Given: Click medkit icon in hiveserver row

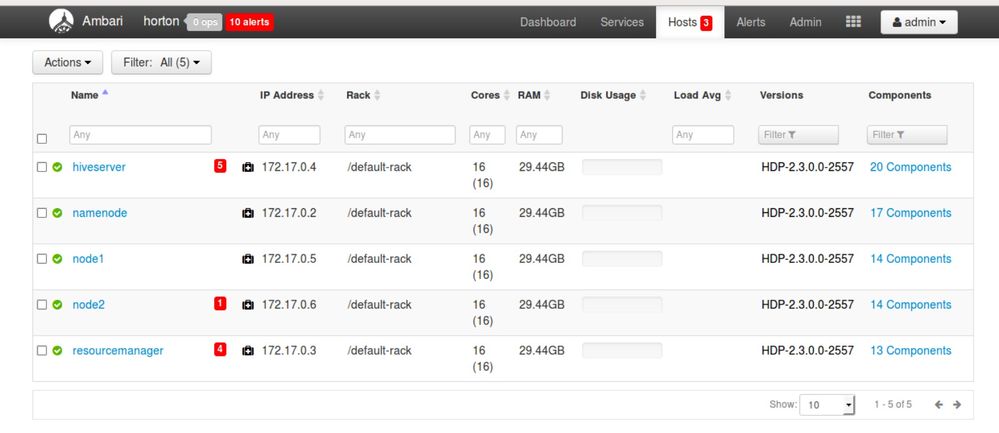Looking at the screenshot, I should point(248,167).
